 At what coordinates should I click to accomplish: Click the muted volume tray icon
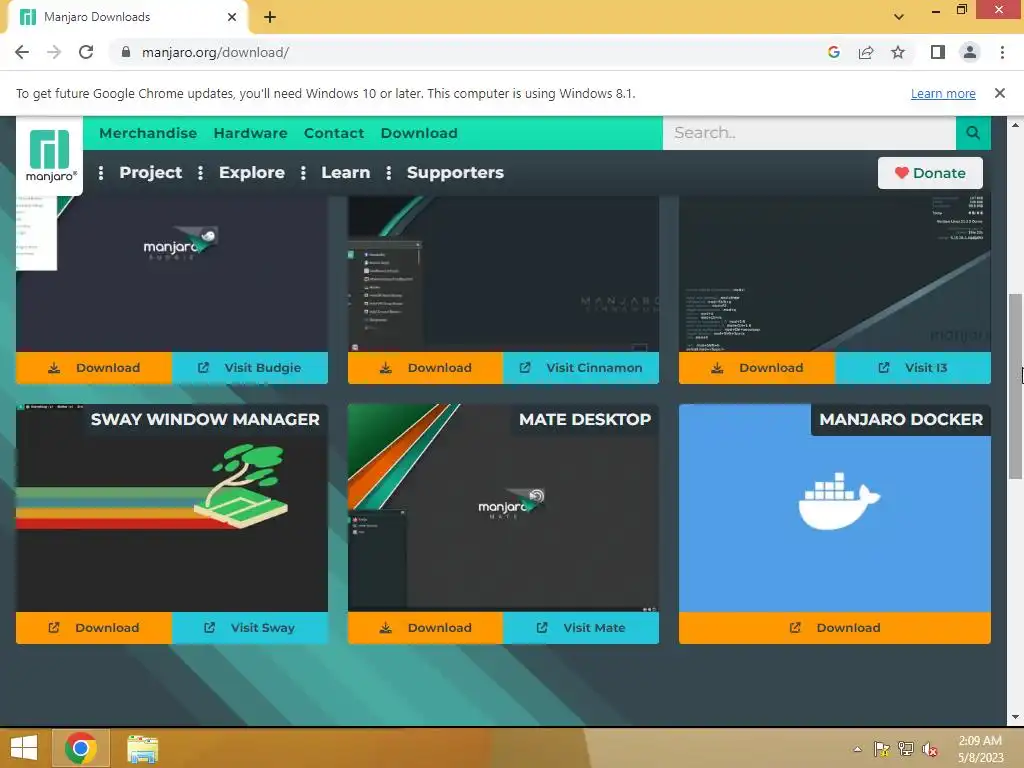pyautogui.click(x=930, y=749)
